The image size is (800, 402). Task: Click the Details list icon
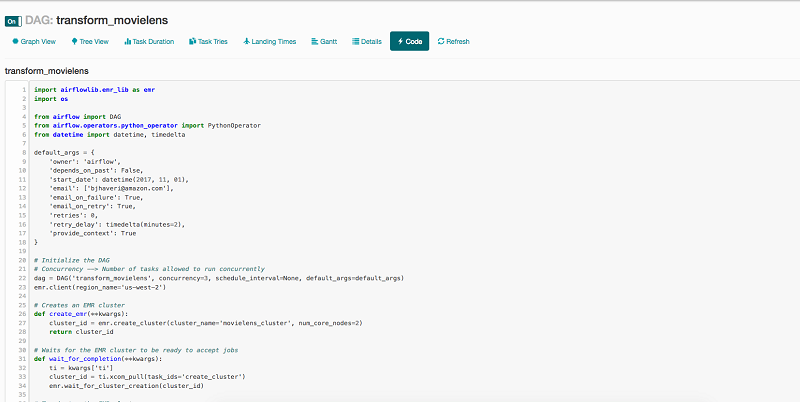pyautogui.click(x=356, y=41)
